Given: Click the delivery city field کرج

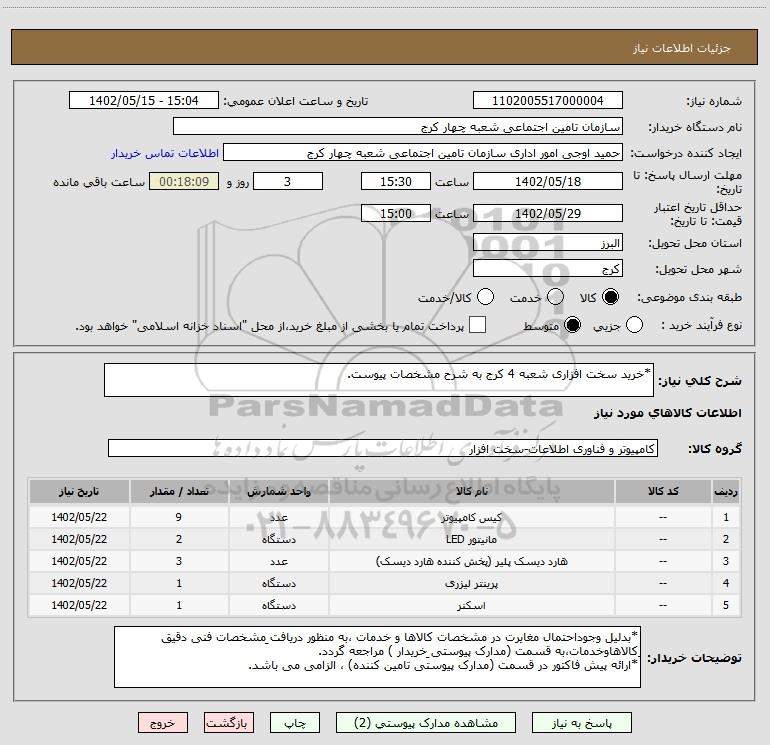Looking at the screenshot, I should pos(548,269).
